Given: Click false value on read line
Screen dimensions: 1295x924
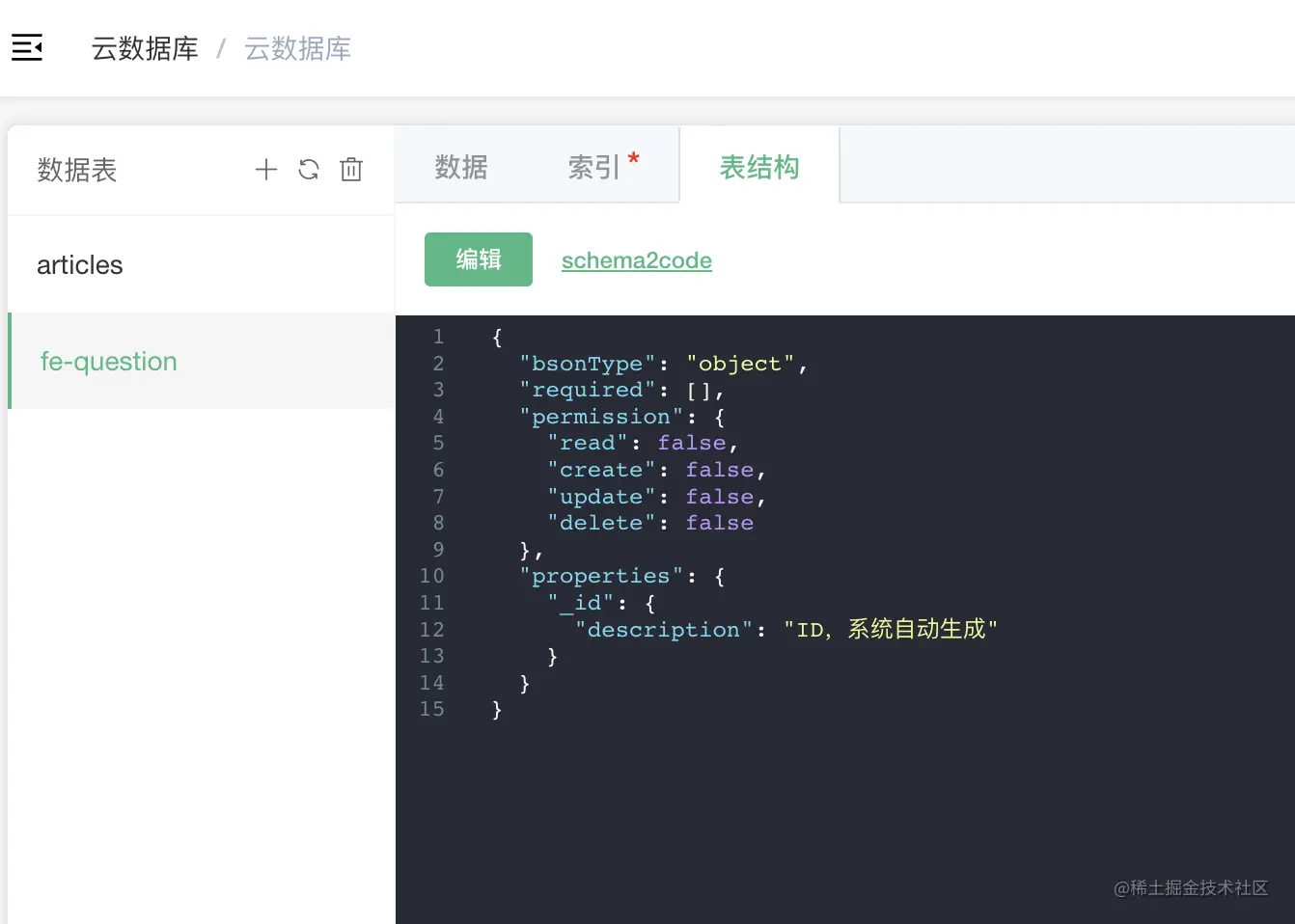Looking at the screenshot, I should click(692, 443).
